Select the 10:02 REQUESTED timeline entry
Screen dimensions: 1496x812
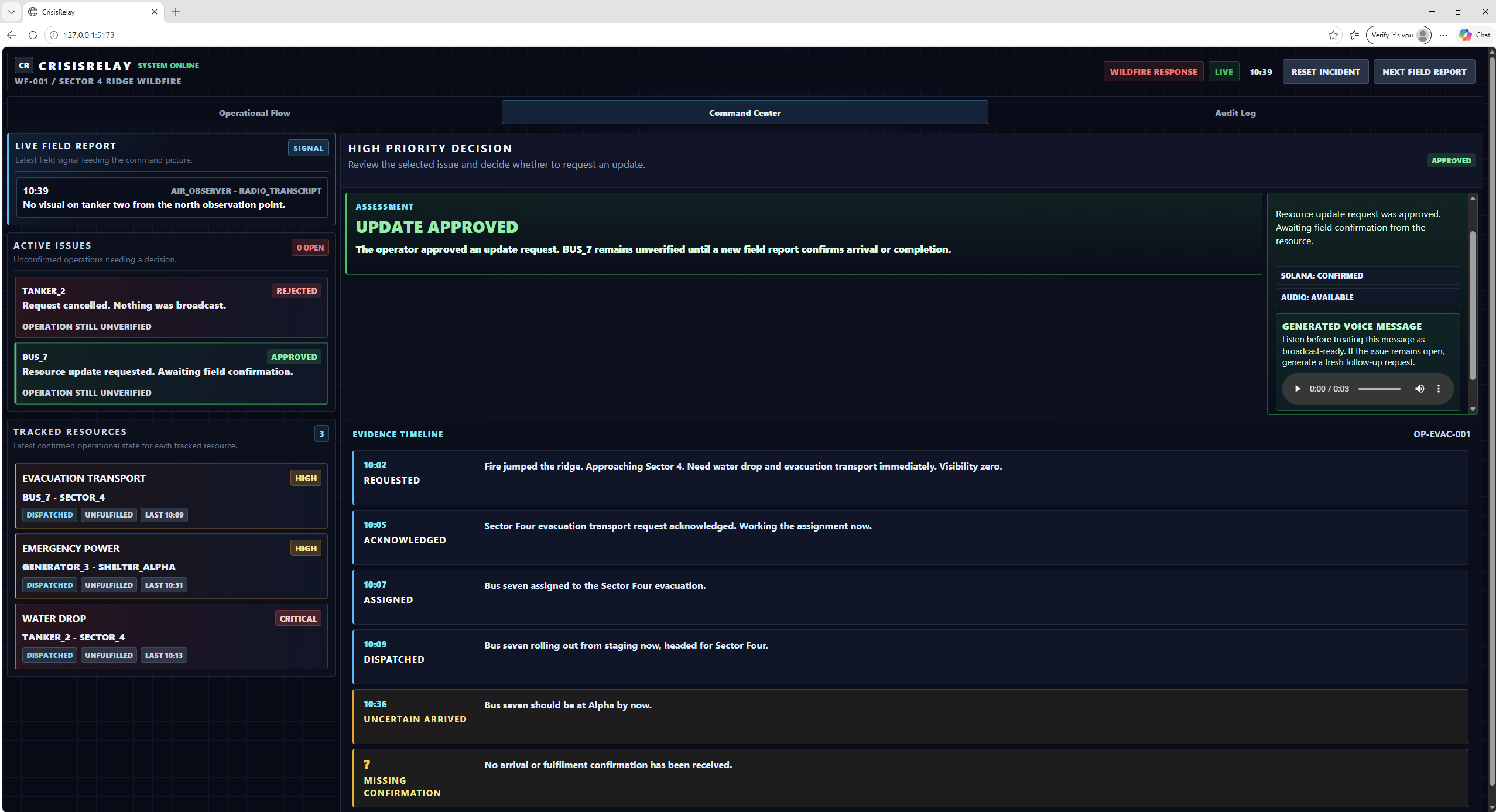coord(910,478)
